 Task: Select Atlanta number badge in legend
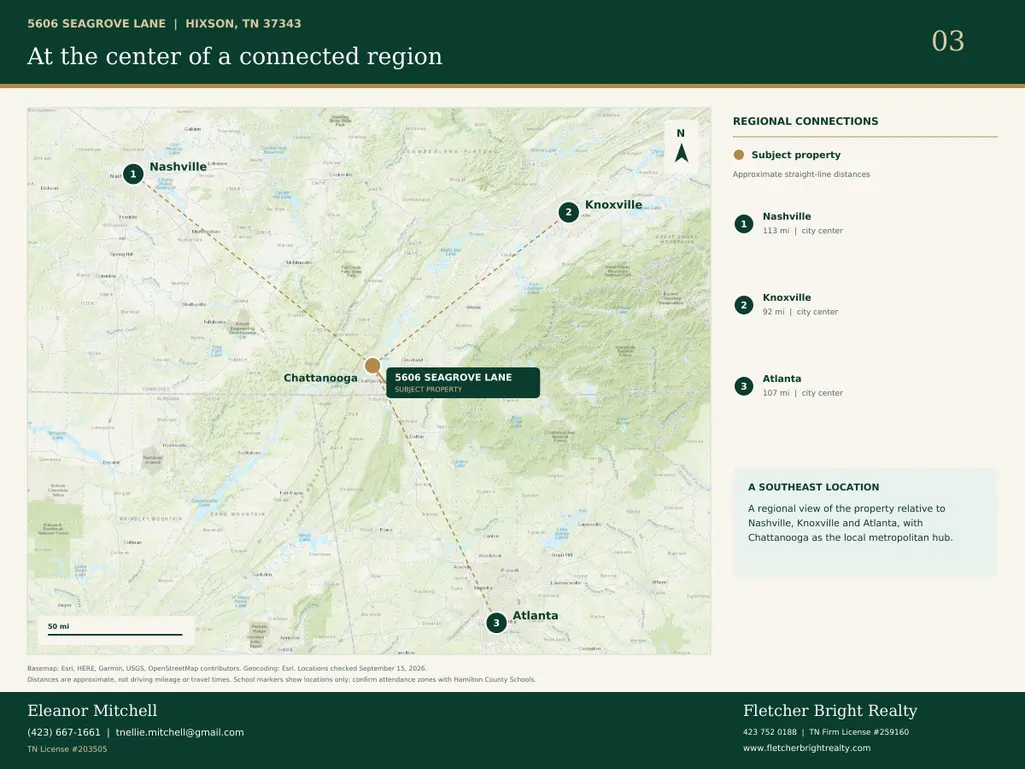pos(743,386)
